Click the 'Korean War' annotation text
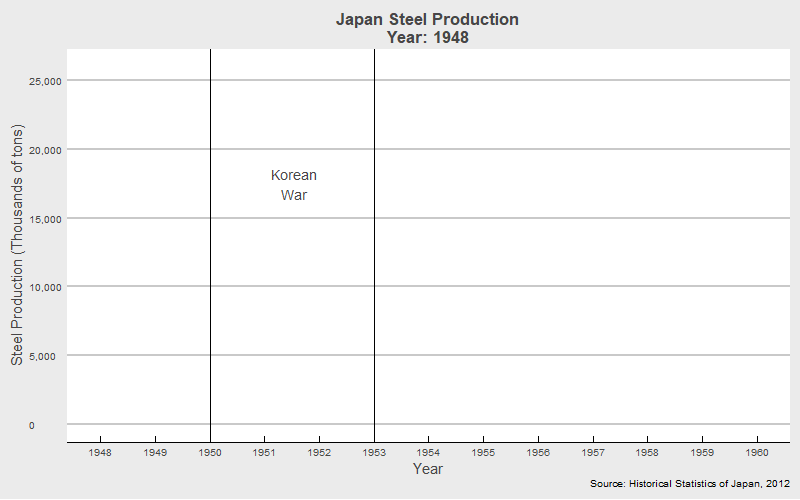Image resolution: width=800 pixels, height=500 pixels. click(x=294, y=185)
